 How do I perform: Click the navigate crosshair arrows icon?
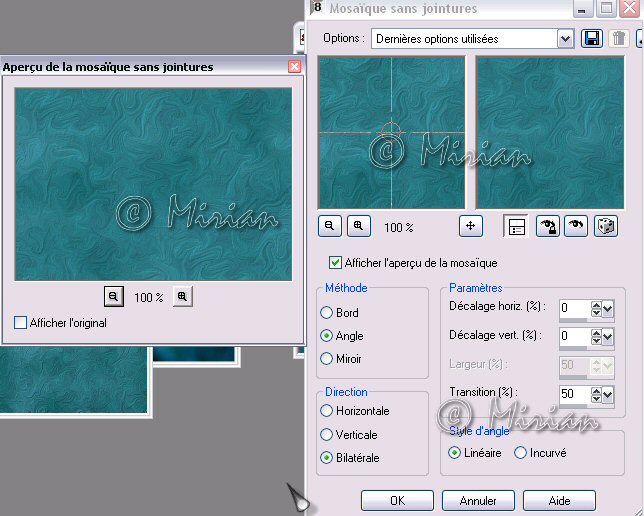[471, 226]
